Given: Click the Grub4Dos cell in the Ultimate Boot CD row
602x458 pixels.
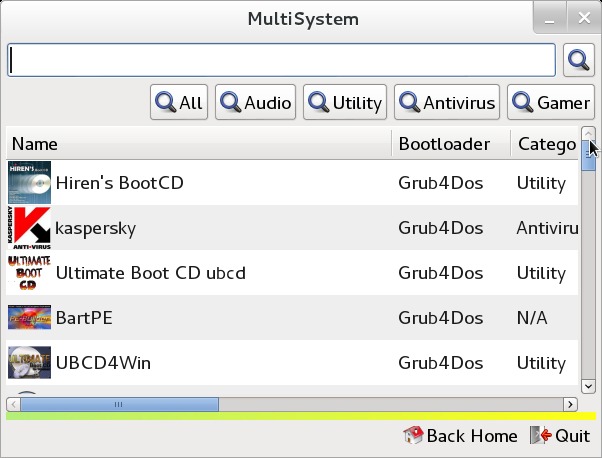Looking at the screenshot, I should (441, 273).
